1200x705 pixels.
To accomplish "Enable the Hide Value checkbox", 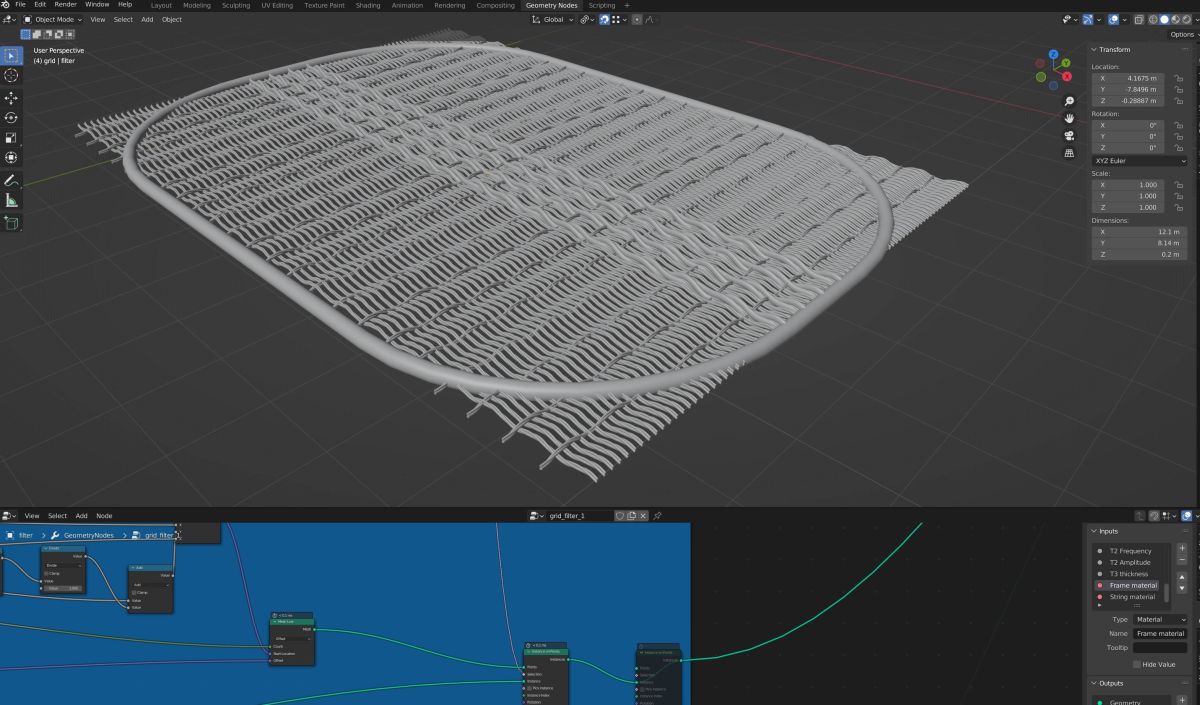I will click(x=1137, y=664).
